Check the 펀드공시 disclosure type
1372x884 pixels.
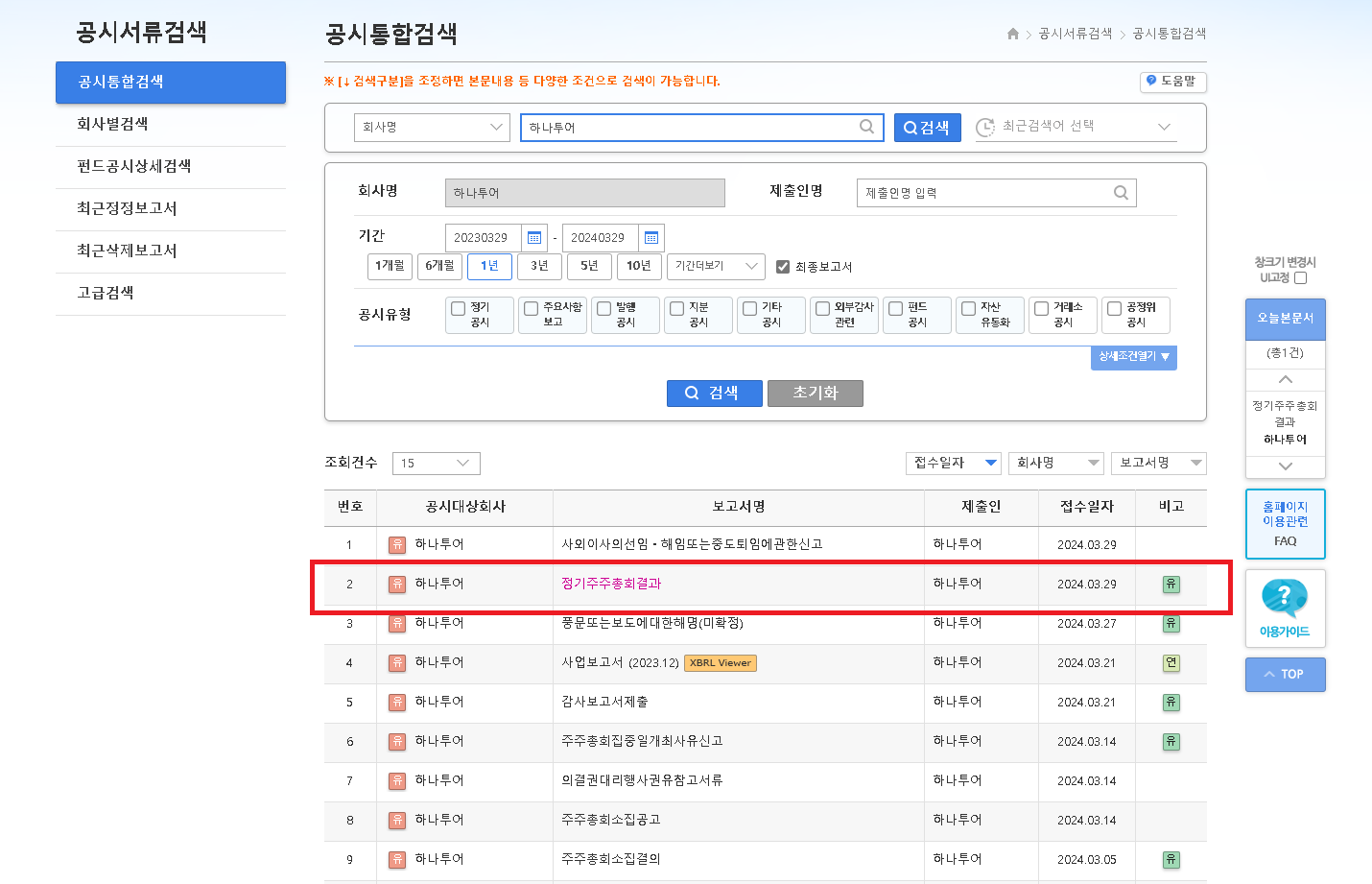(x=896, y=309)
